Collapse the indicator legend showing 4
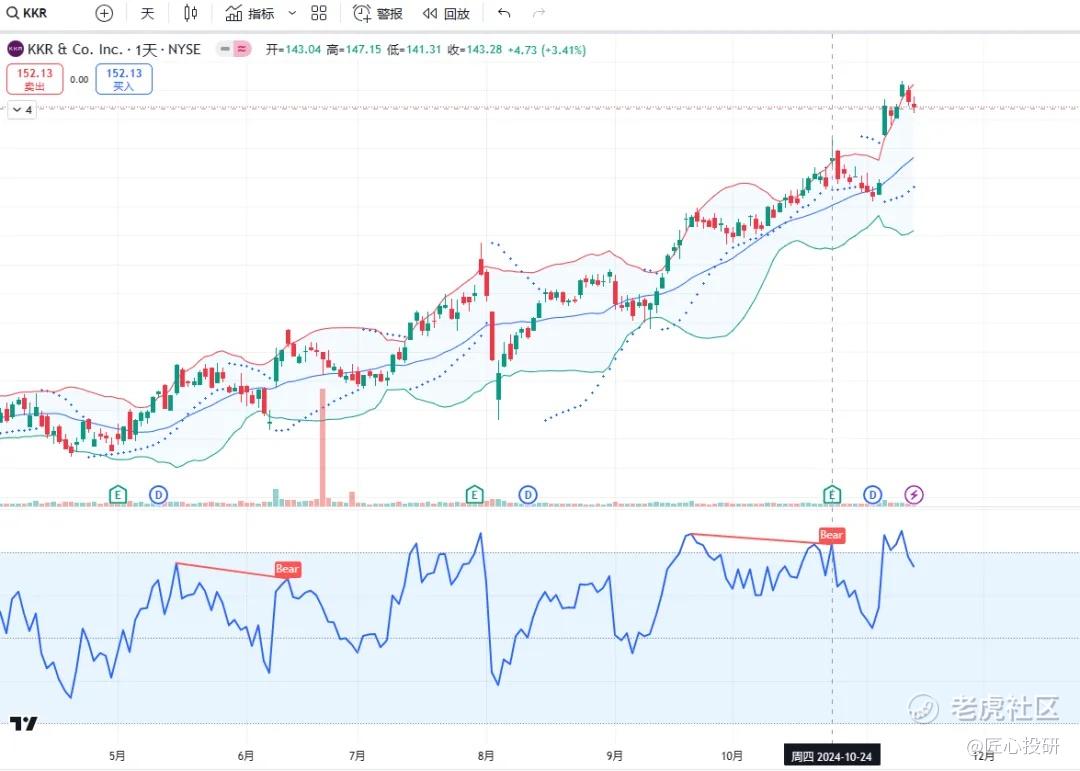This screenshot has width=1080, height=771. click(x=22, y=110)
